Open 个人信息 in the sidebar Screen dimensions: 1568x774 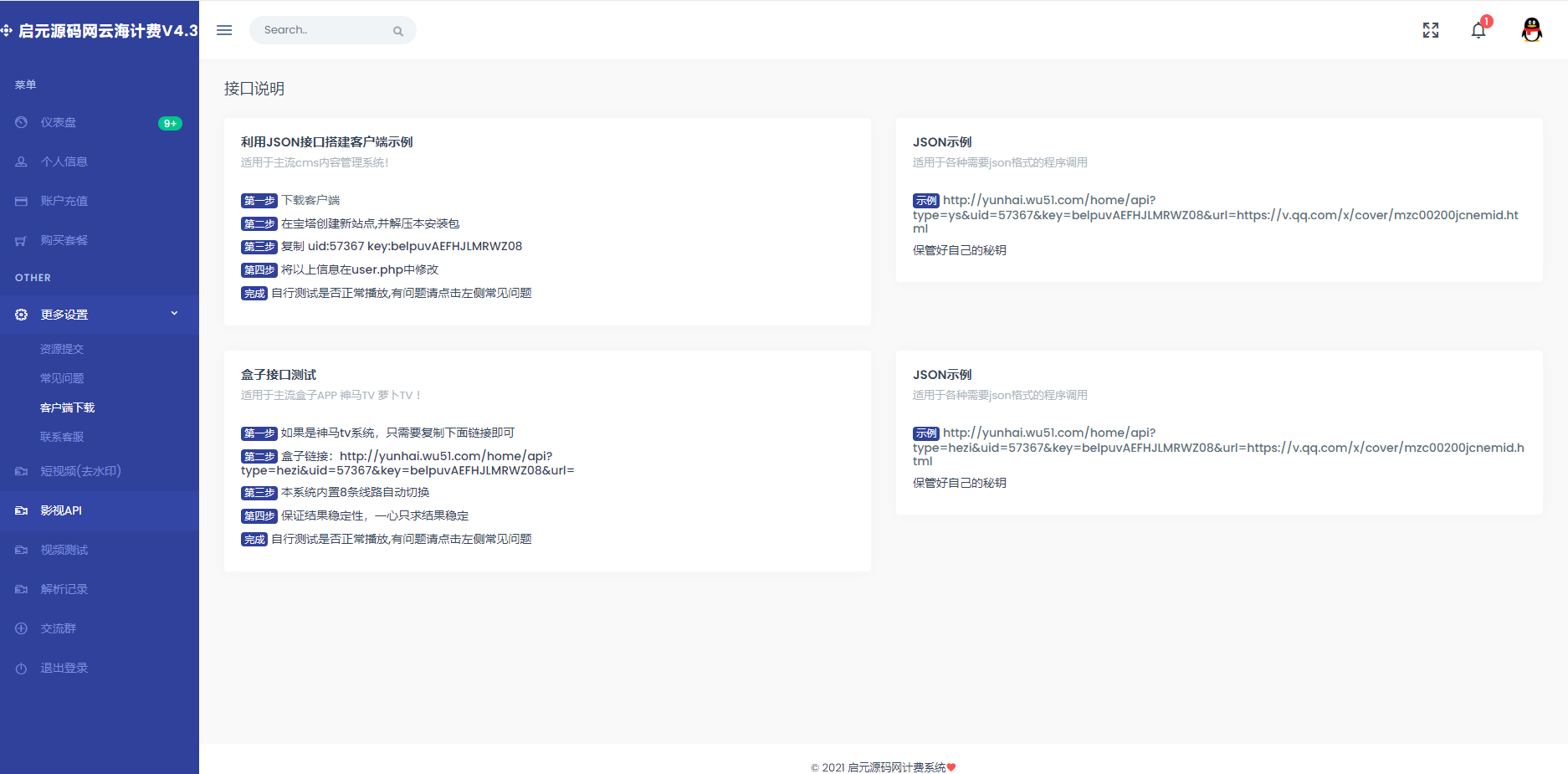[64, 161]
